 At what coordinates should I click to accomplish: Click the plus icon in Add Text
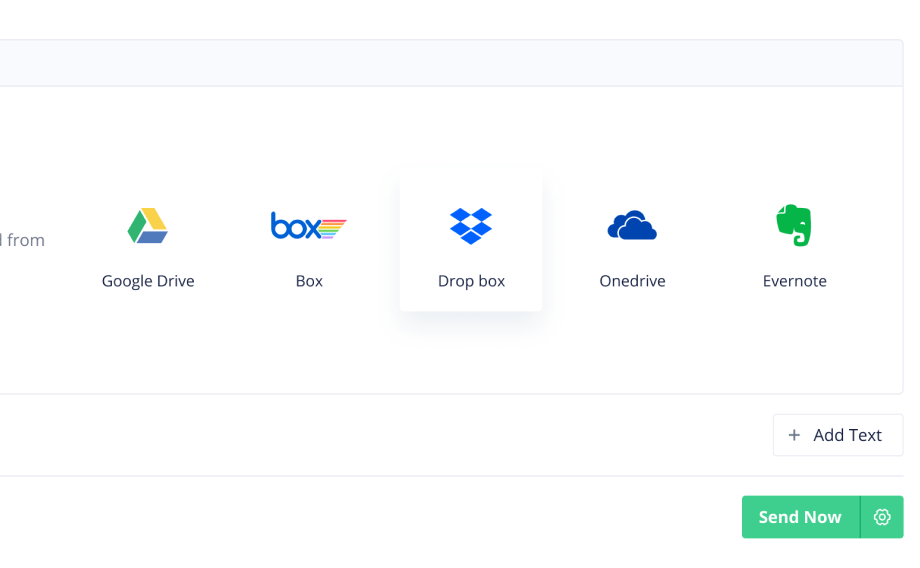[794, 435]
